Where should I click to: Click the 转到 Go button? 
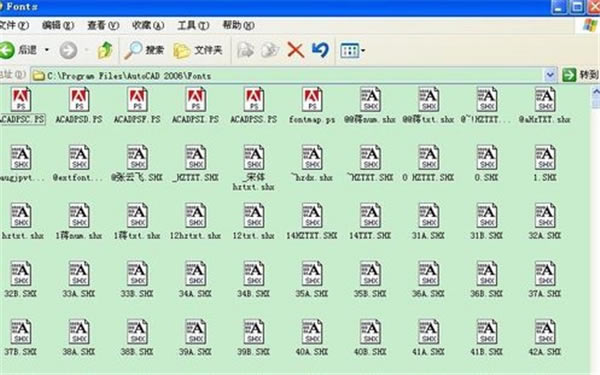[x=580, y=75]
